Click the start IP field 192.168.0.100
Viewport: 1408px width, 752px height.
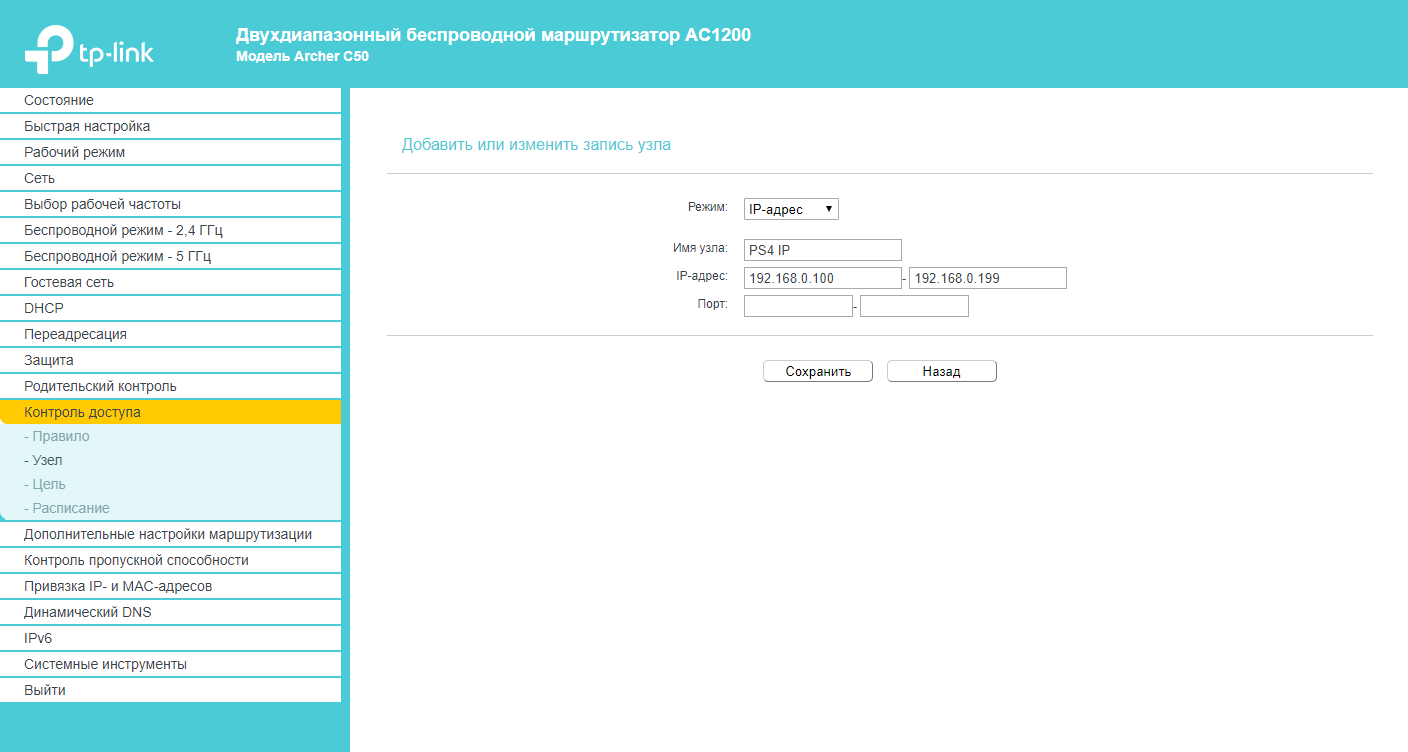823,278
